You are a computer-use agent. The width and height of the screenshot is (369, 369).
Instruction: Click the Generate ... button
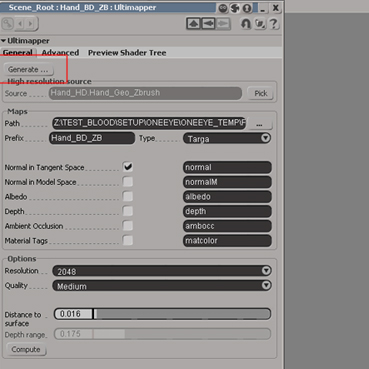coord(28,70)
